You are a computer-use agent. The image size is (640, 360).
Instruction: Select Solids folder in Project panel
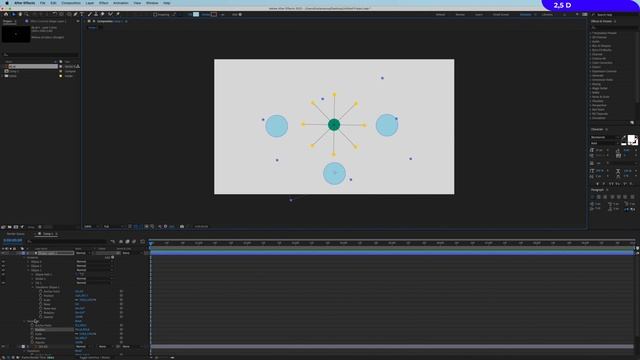[x=13, y=76]
